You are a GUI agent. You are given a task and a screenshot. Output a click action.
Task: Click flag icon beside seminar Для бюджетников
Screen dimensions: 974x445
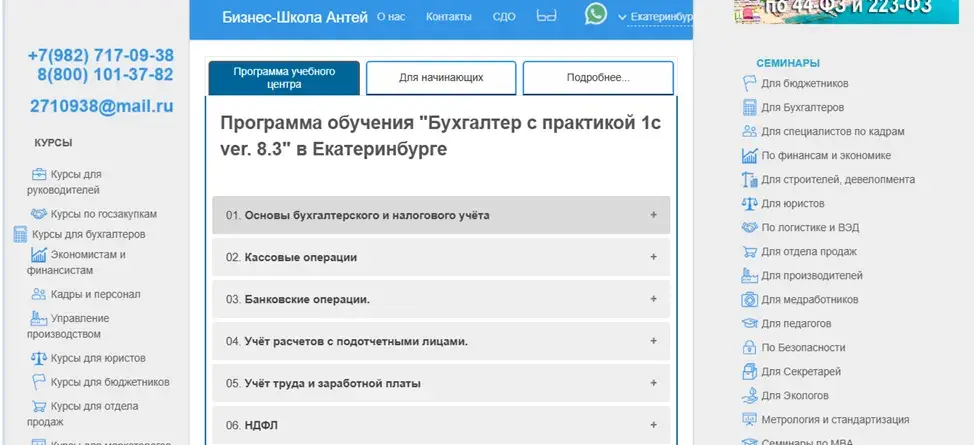pyautogui.click(x=750, y=83)
